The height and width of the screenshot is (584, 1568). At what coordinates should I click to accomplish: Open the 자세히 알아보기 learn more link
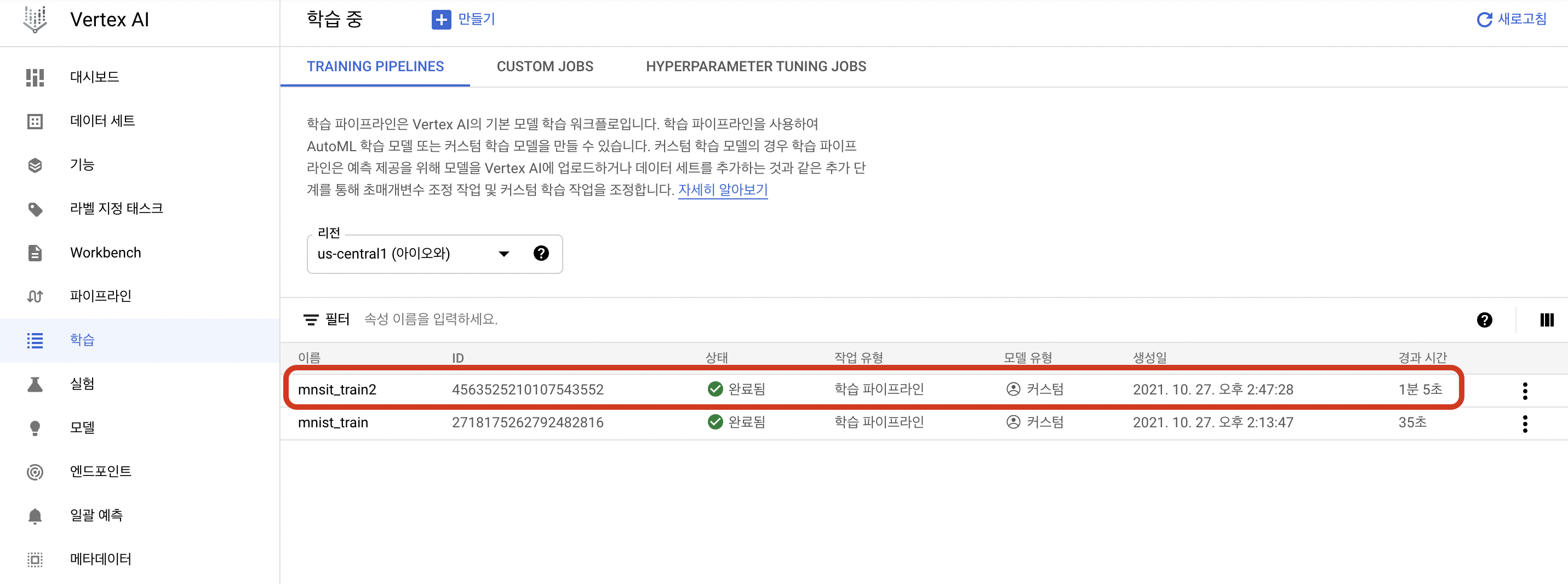coord(723,190)
